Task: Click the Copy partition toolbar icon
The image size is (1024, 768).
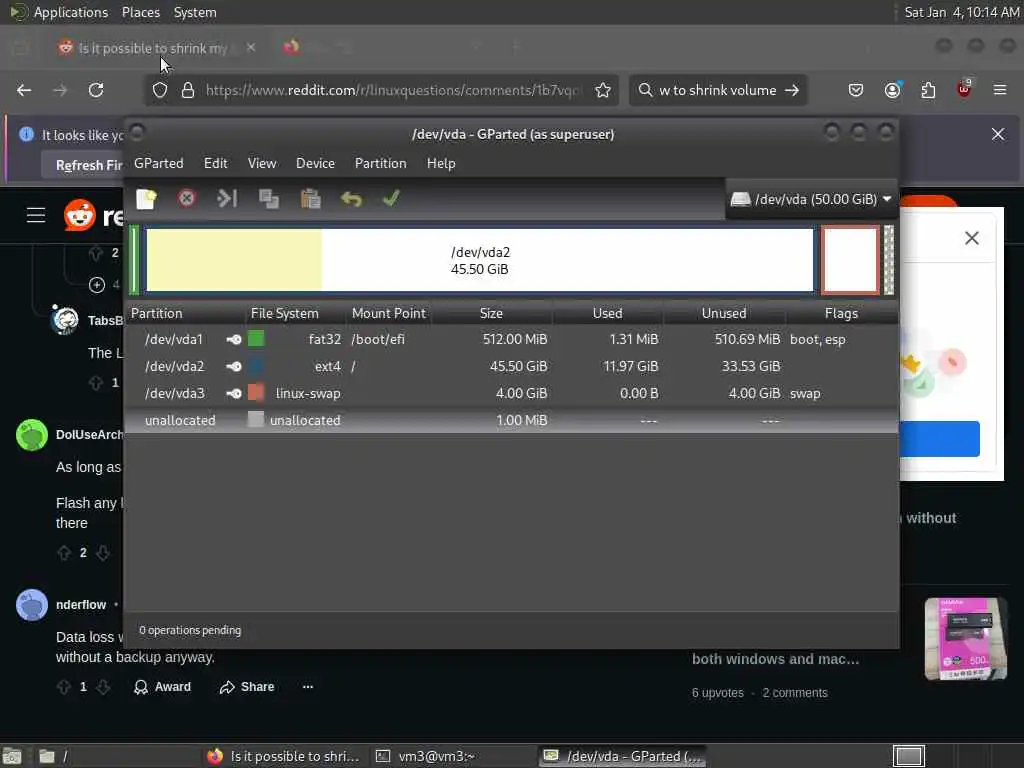Action: 268,199
